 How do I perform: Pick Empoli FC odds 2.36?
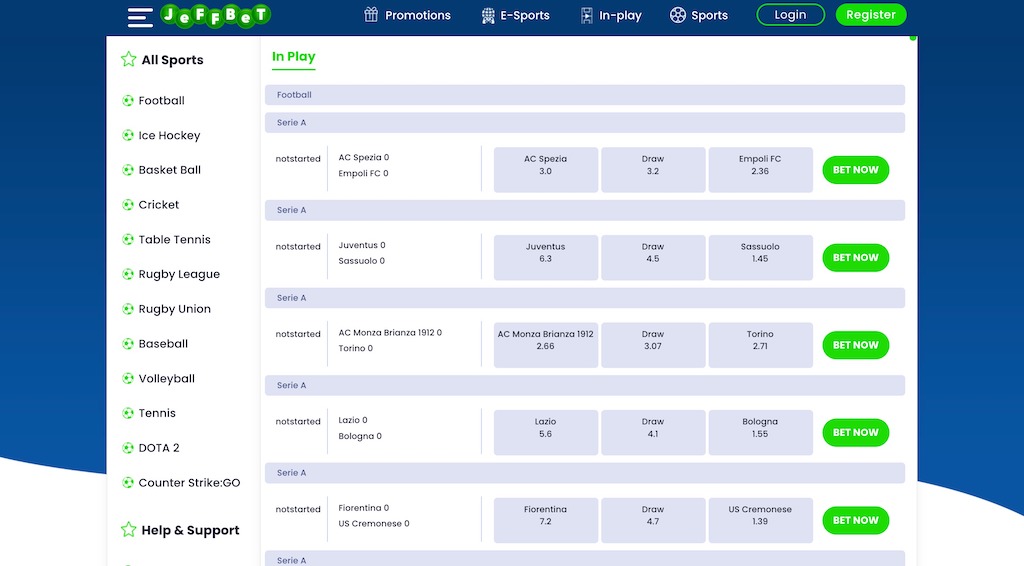(x=760, y=170)
